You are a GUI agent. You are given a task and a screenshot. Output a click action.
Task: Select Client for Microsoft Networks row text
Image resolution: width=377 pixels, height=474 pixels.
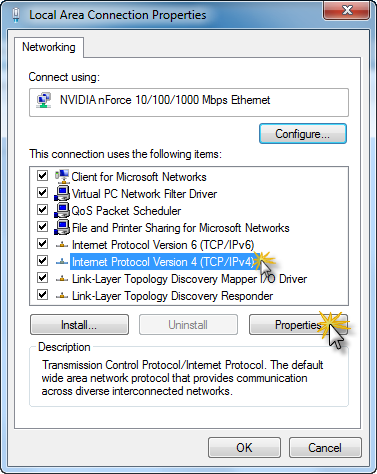139,177
